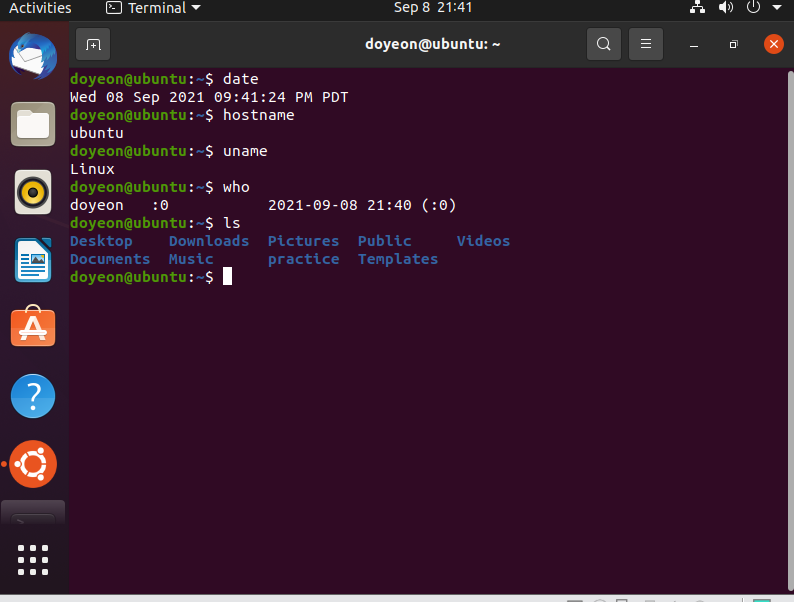Click the 'ls' command text
Image resolution: width=794 pixels, height=602 pixels.
(x=231, y=223)
